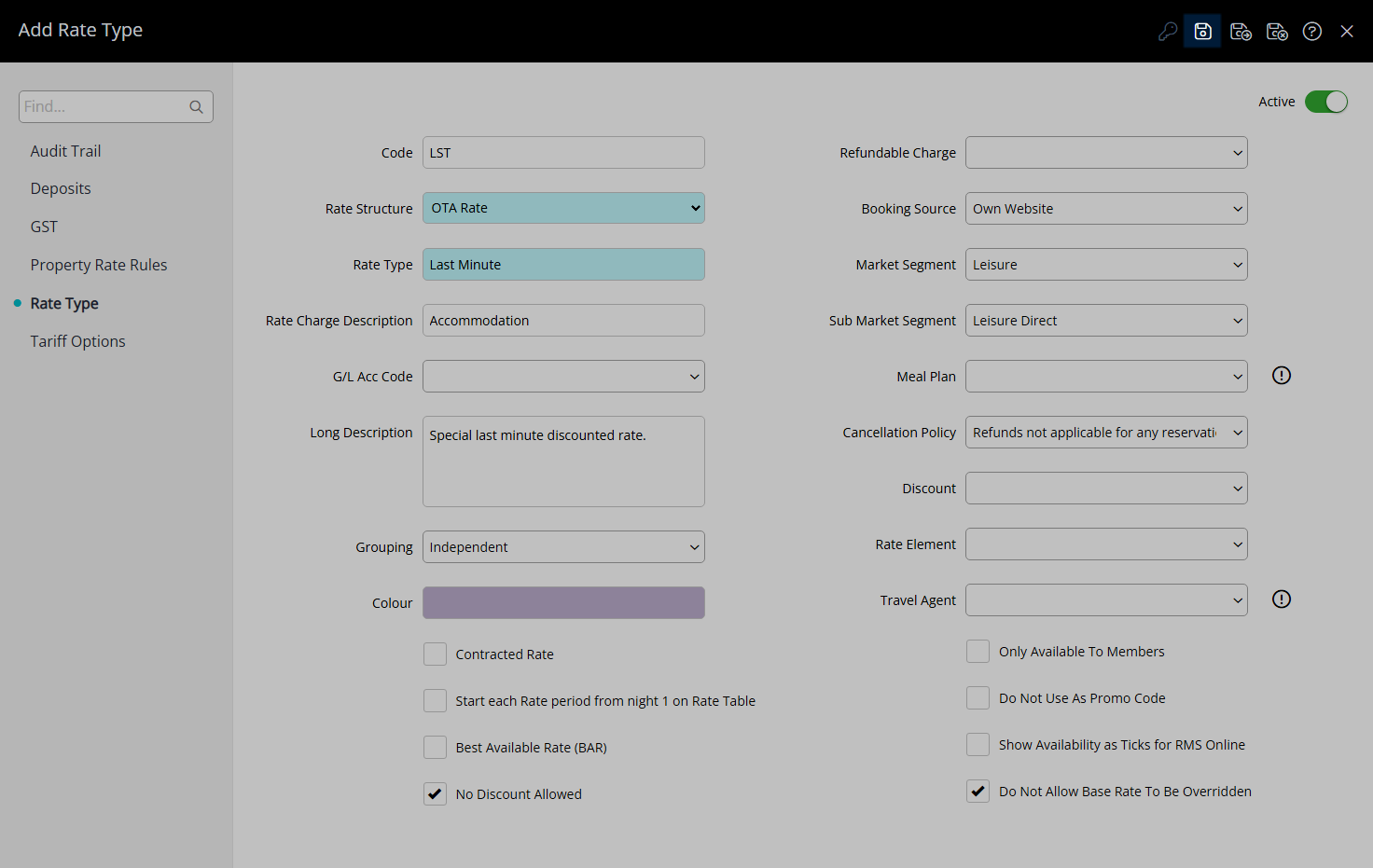Open Booking Source dropdown showing Own Website

pyautogui.click(x=1106, y=208)
